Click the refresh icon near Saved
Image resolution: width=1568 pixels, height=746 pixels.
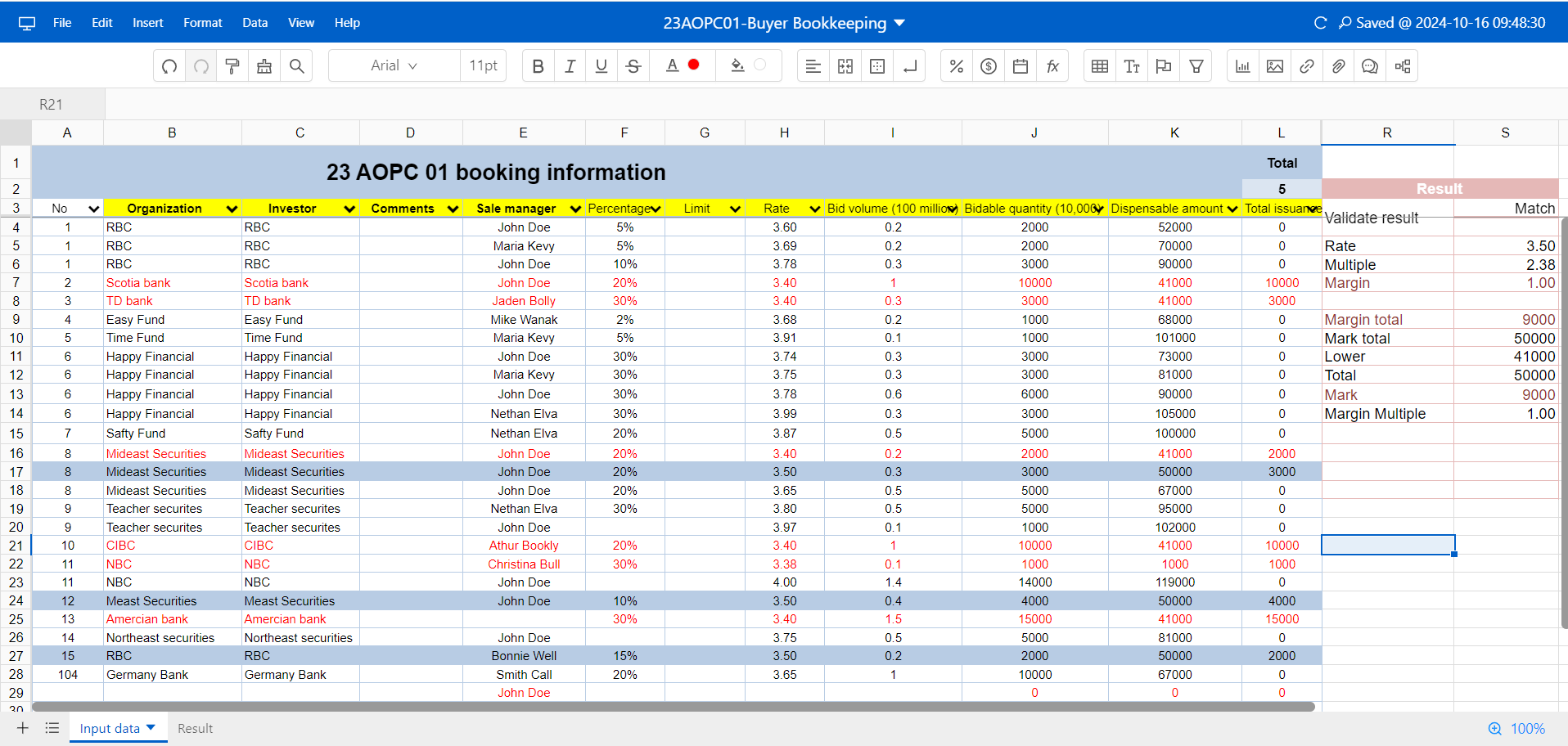coord(1320,23)
